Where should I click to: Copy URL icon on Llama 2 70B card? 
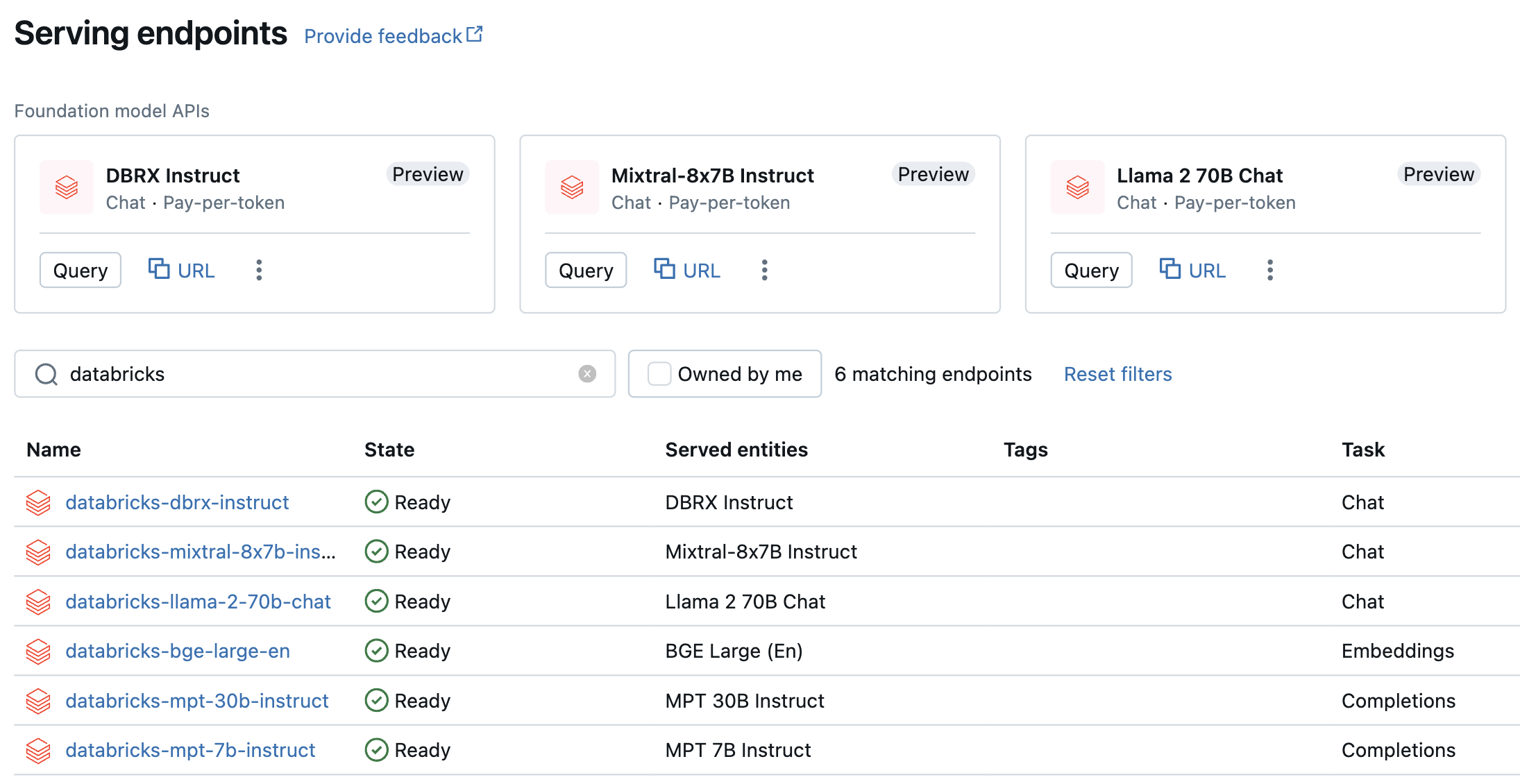1170,269
